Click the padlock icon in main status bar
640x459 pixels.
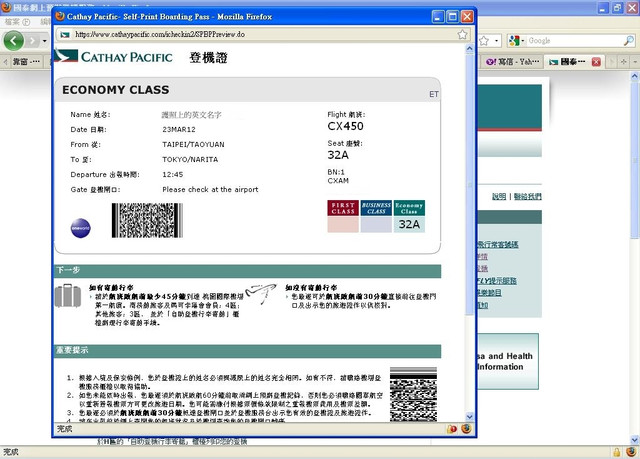pos(616,452)
